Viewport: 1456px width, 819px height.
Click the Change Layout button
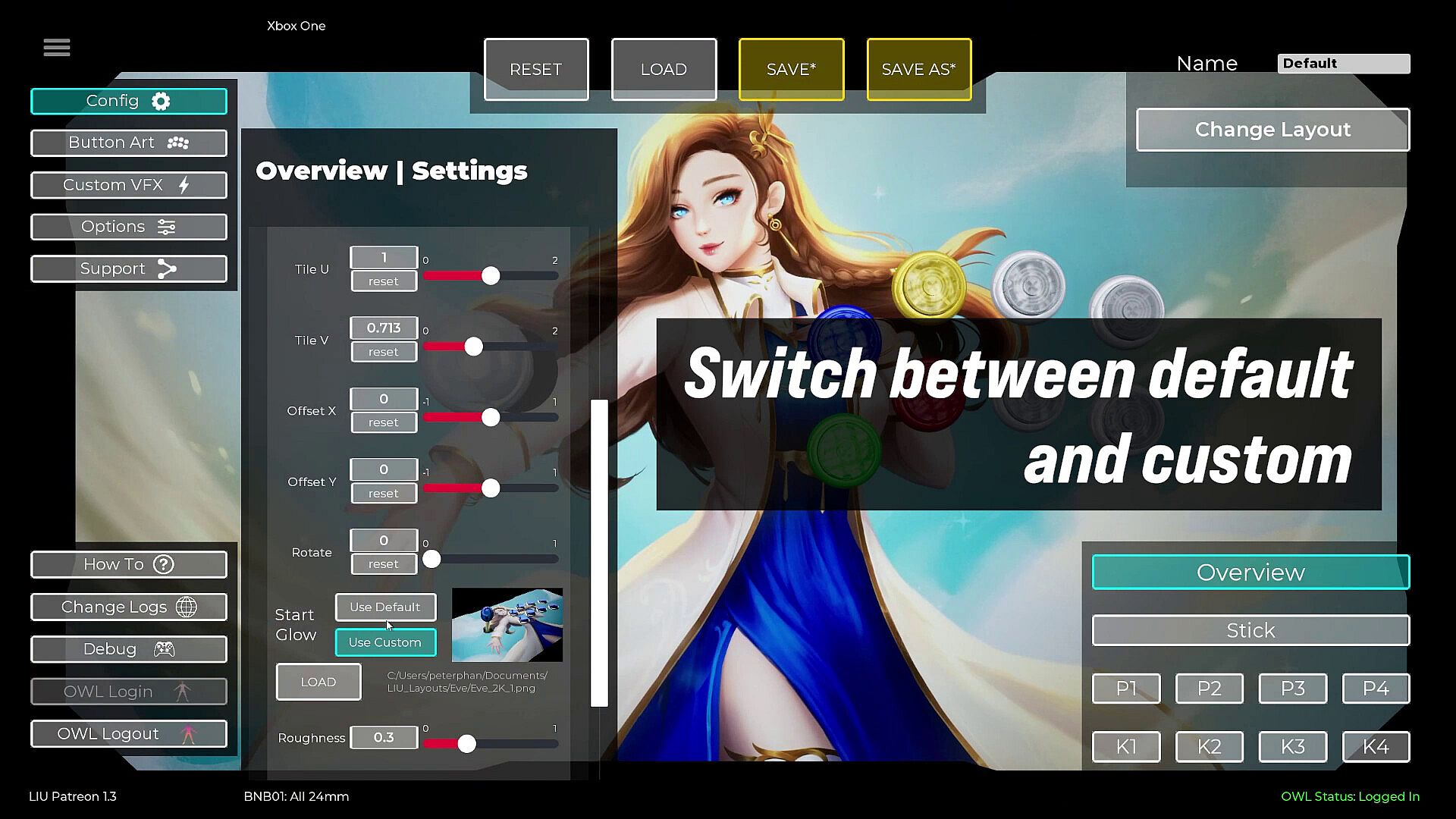[1272, 130]
